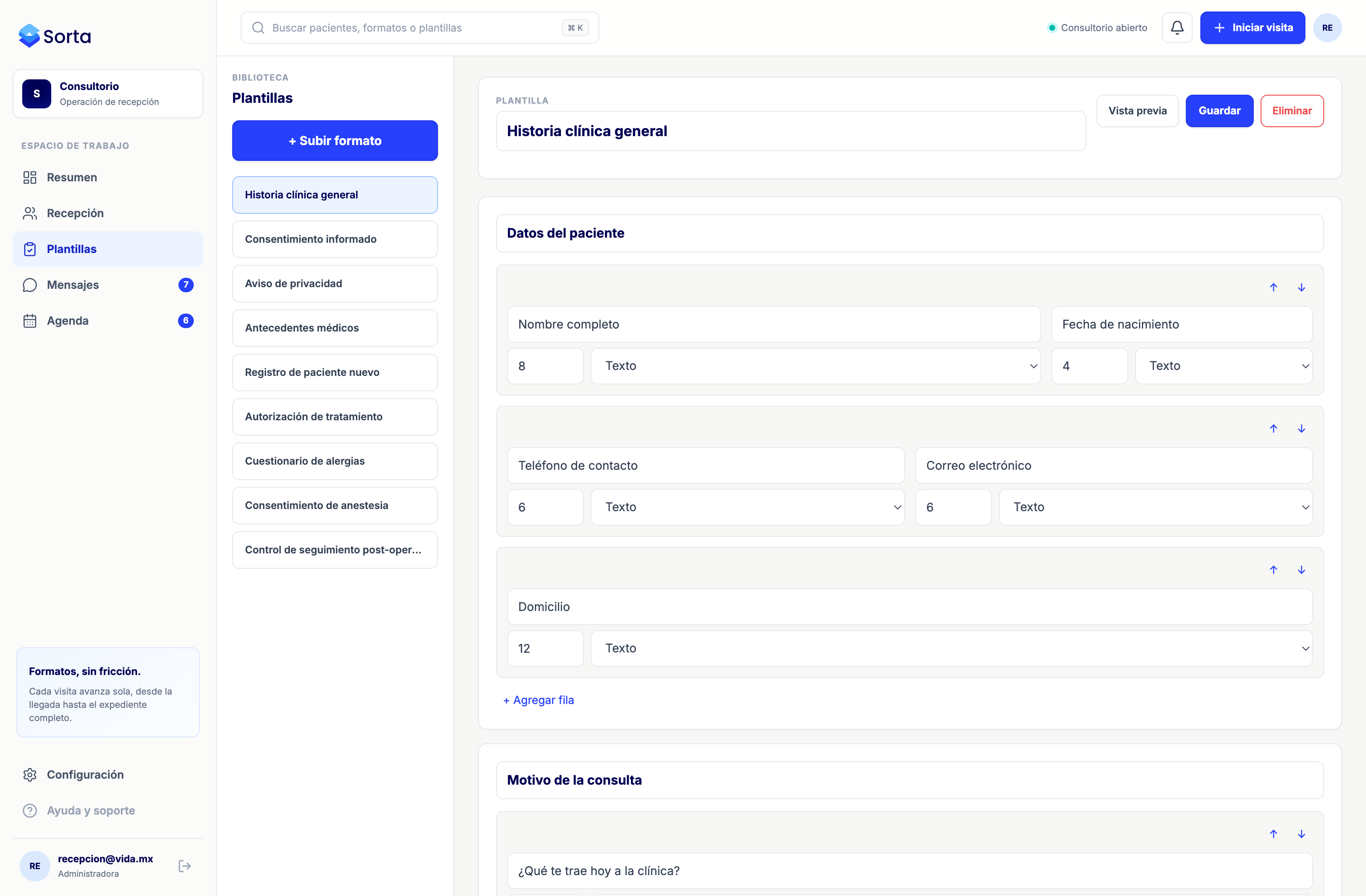The height and width of the screenshot is (896, 1366).
Task: Open the Domicilio field type dropdown
Action: pos(952,648)
